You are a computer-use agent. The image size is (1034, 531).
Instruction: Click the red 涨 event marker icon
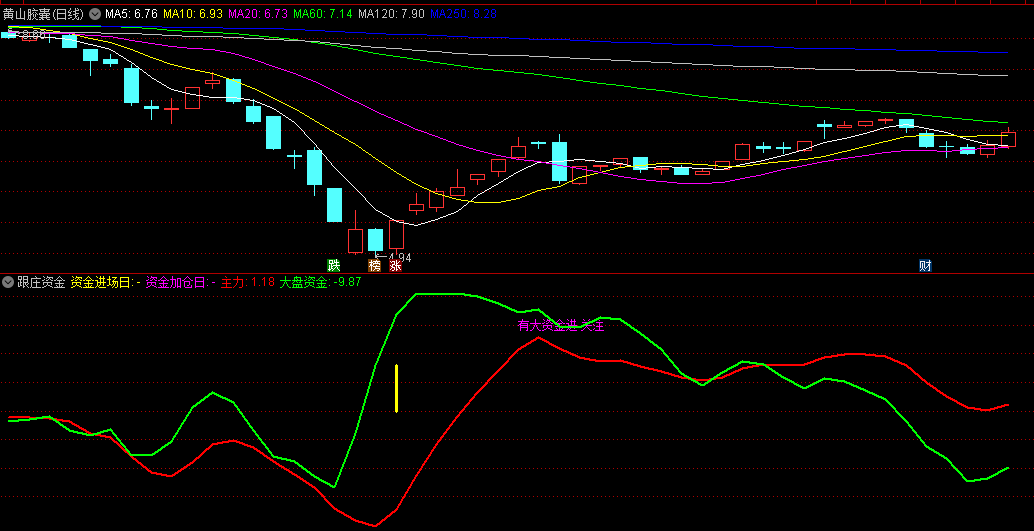[x=395, y=266]
